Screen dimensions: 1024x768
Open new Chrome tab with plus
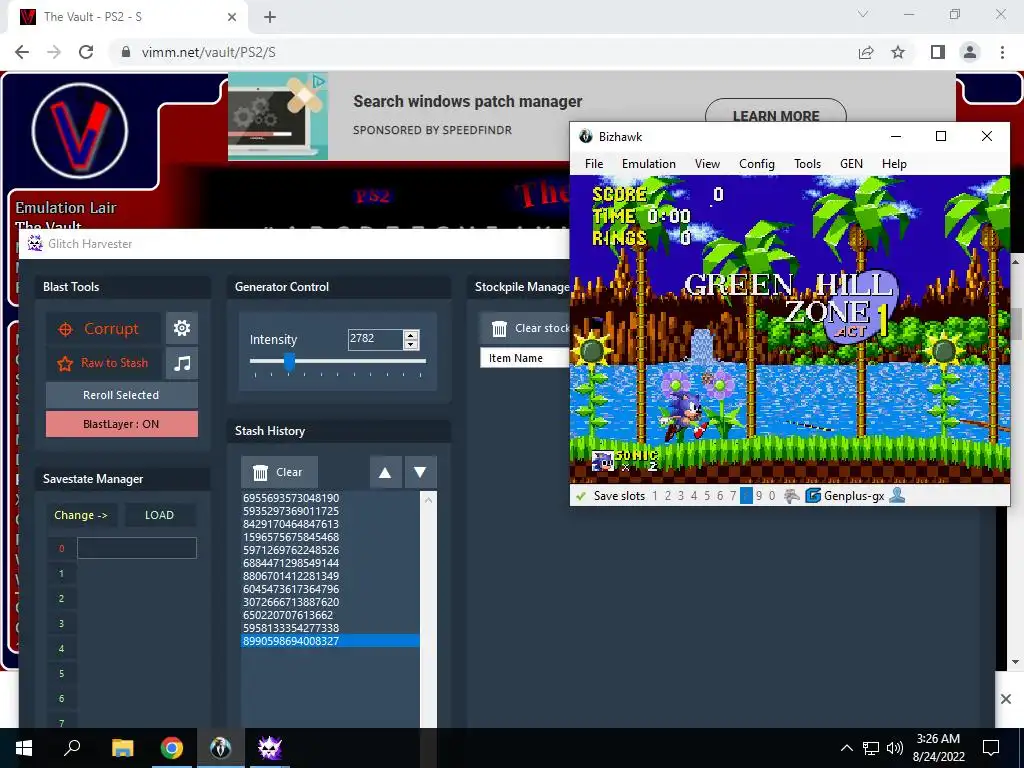point(270,17)
